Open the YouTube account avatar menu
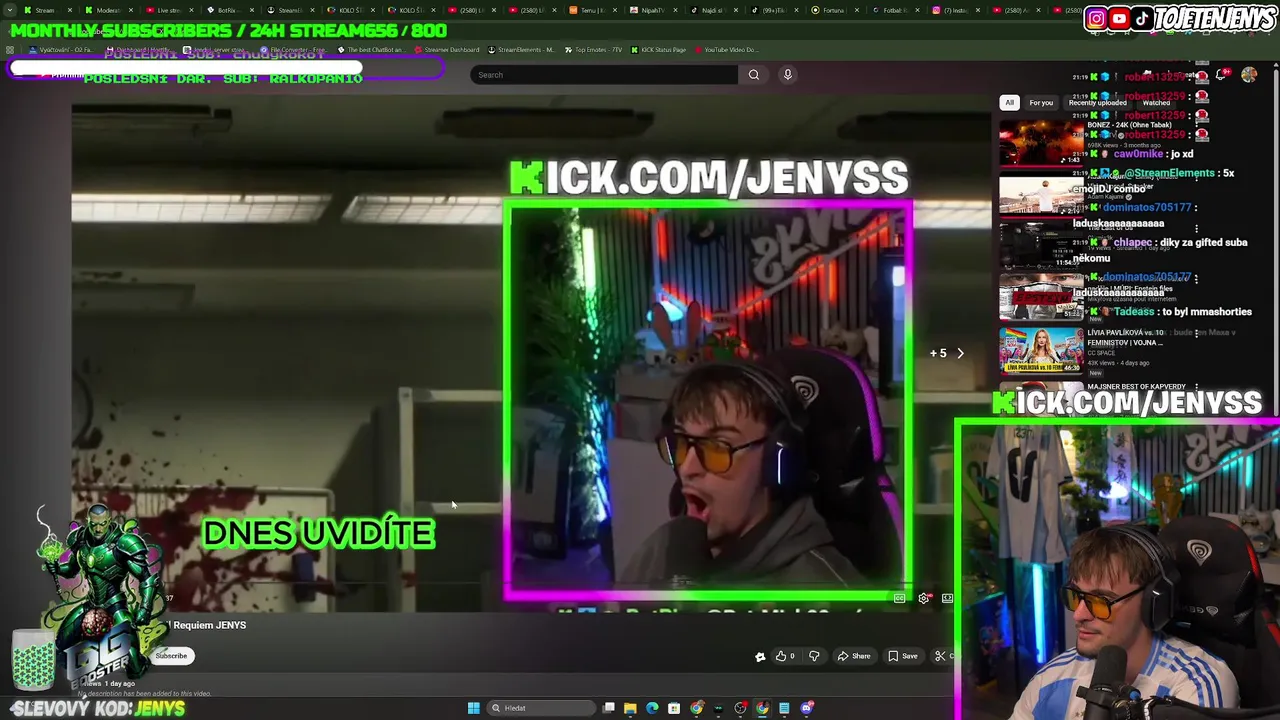This screenshot has height=720, width=1280. pos(1249,75)
